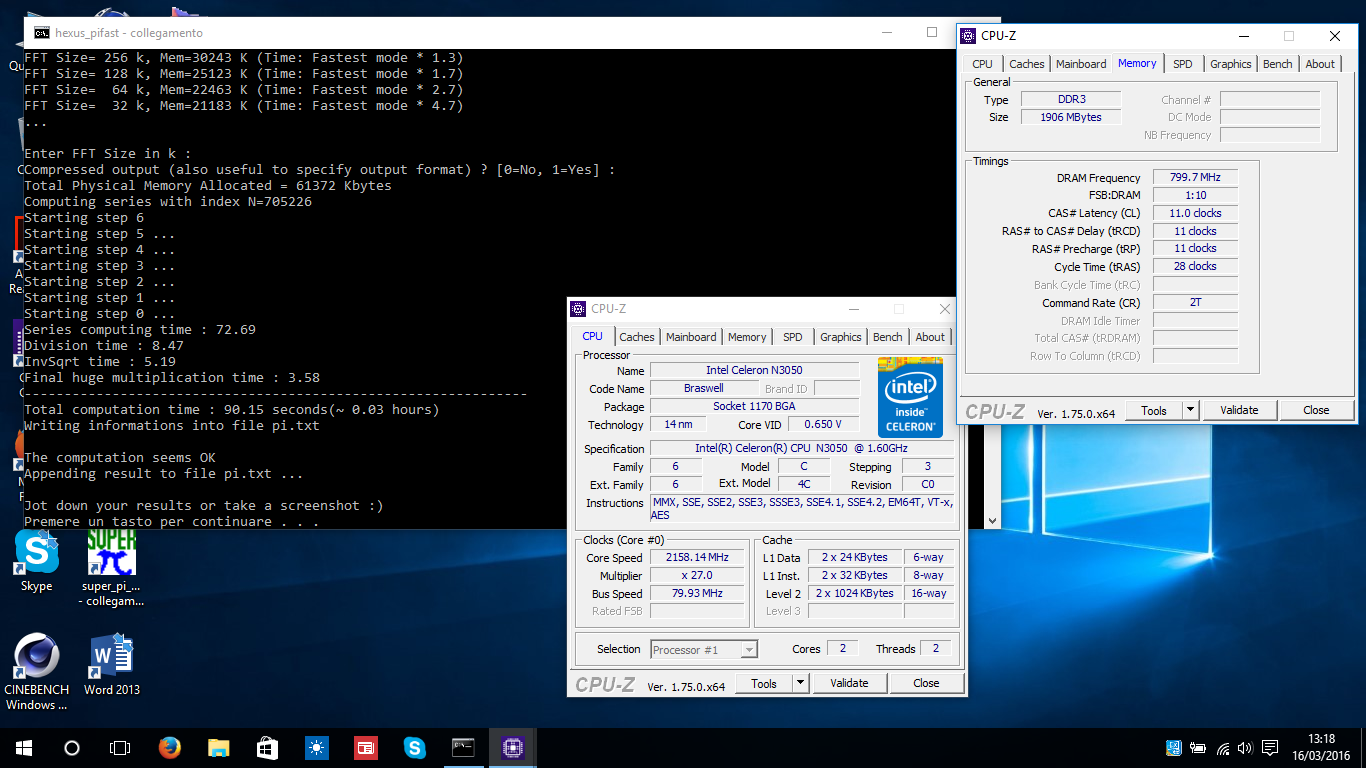Open network status in system tray

[x=1222, y=748]
